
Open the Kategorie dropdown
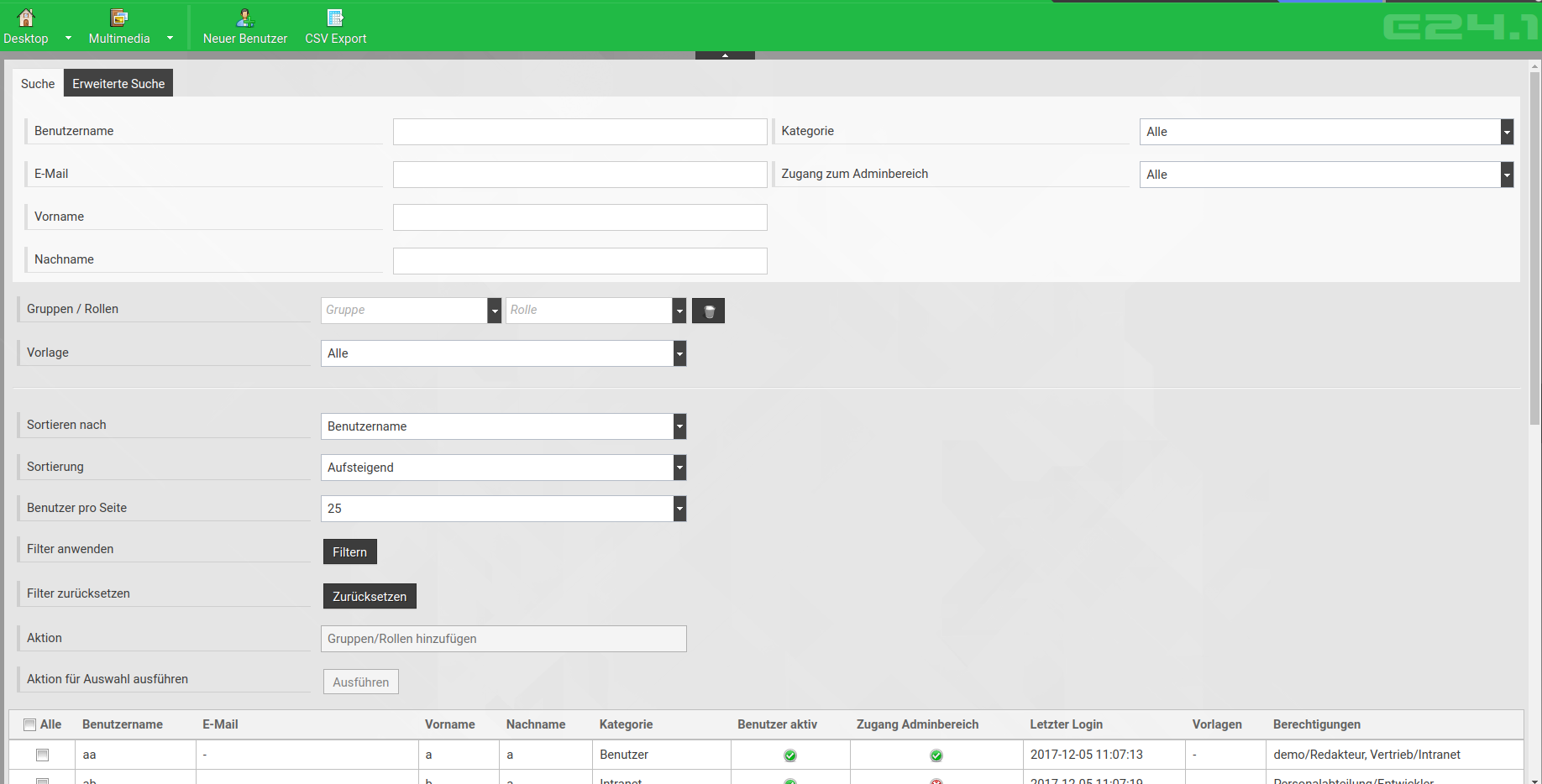click(1326, 132)
